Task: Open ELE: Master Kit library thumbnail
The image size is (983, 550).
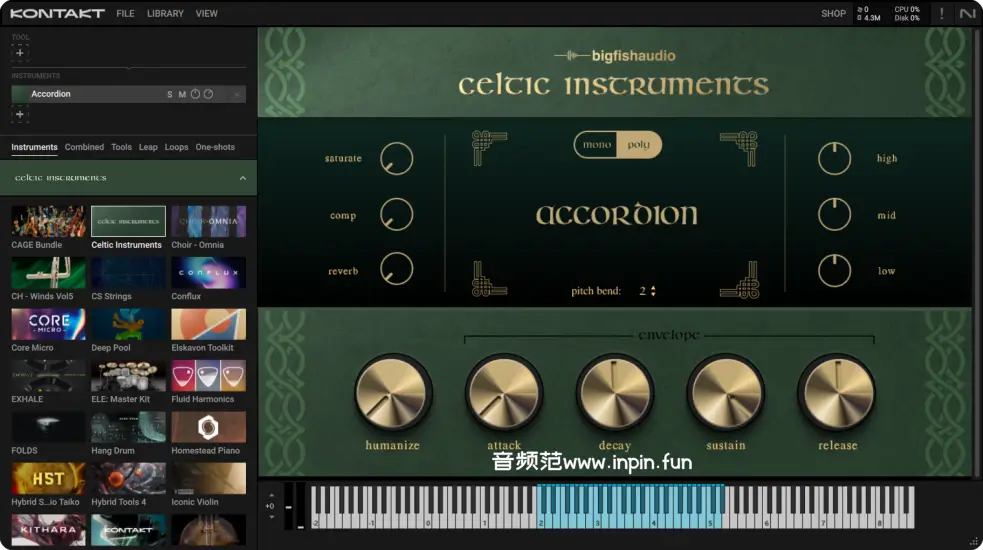Action: point(129,376)
